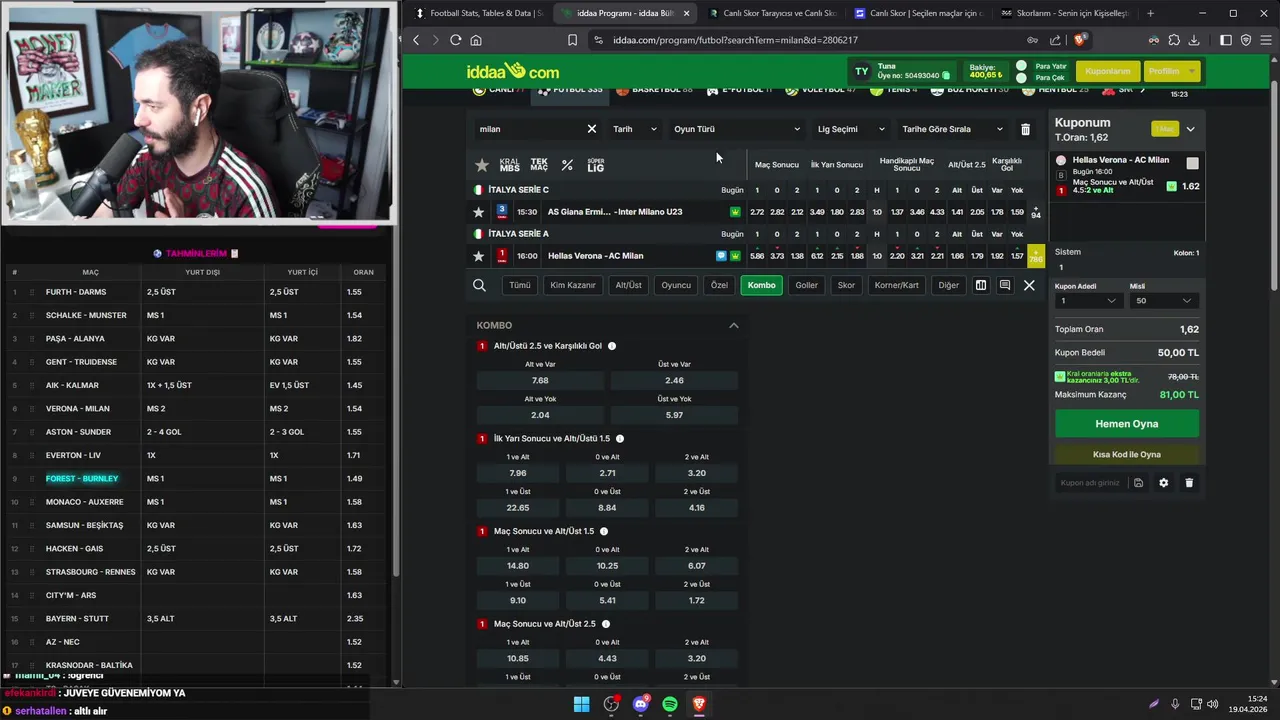Select the Alt/Üst market tab
Screen dimensions: 1280x720
[x=628, y=285]
